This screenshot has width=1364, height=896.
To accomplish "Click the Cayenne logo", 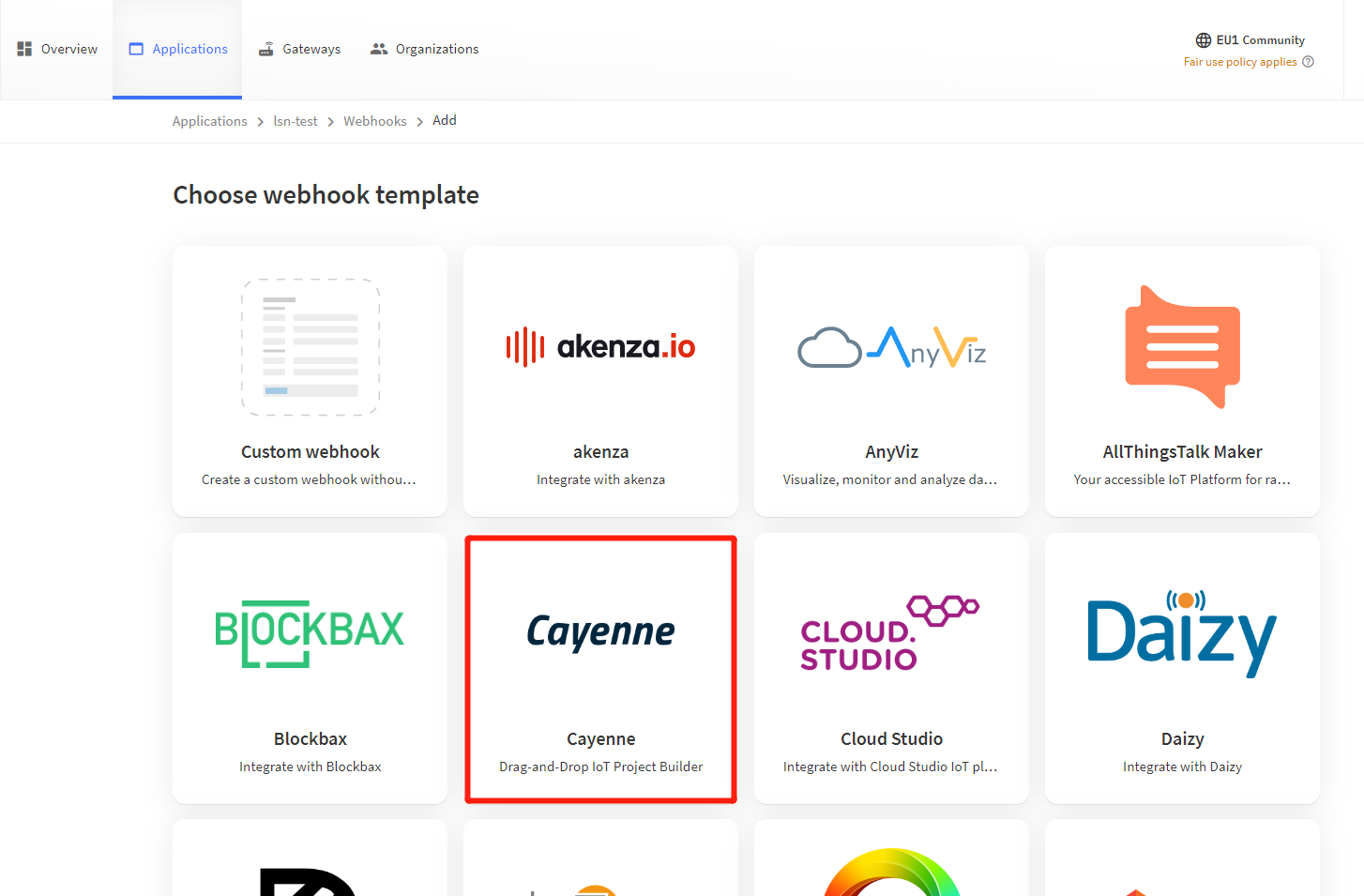I will (x=601, y=631).
